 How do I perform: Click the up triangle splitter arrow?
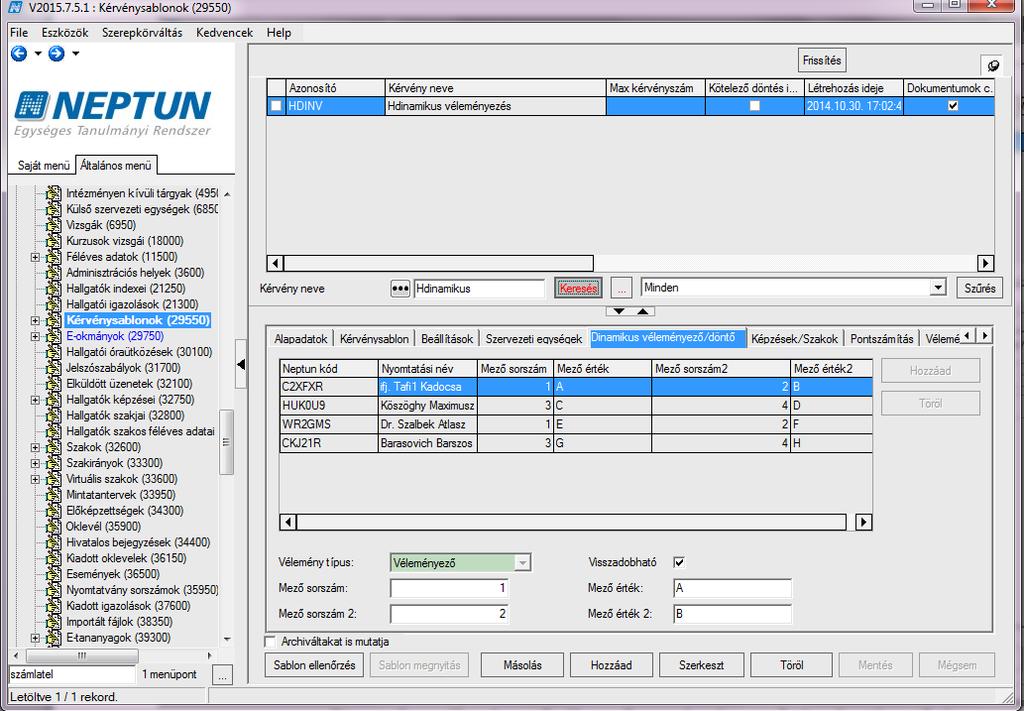[643, 311]
